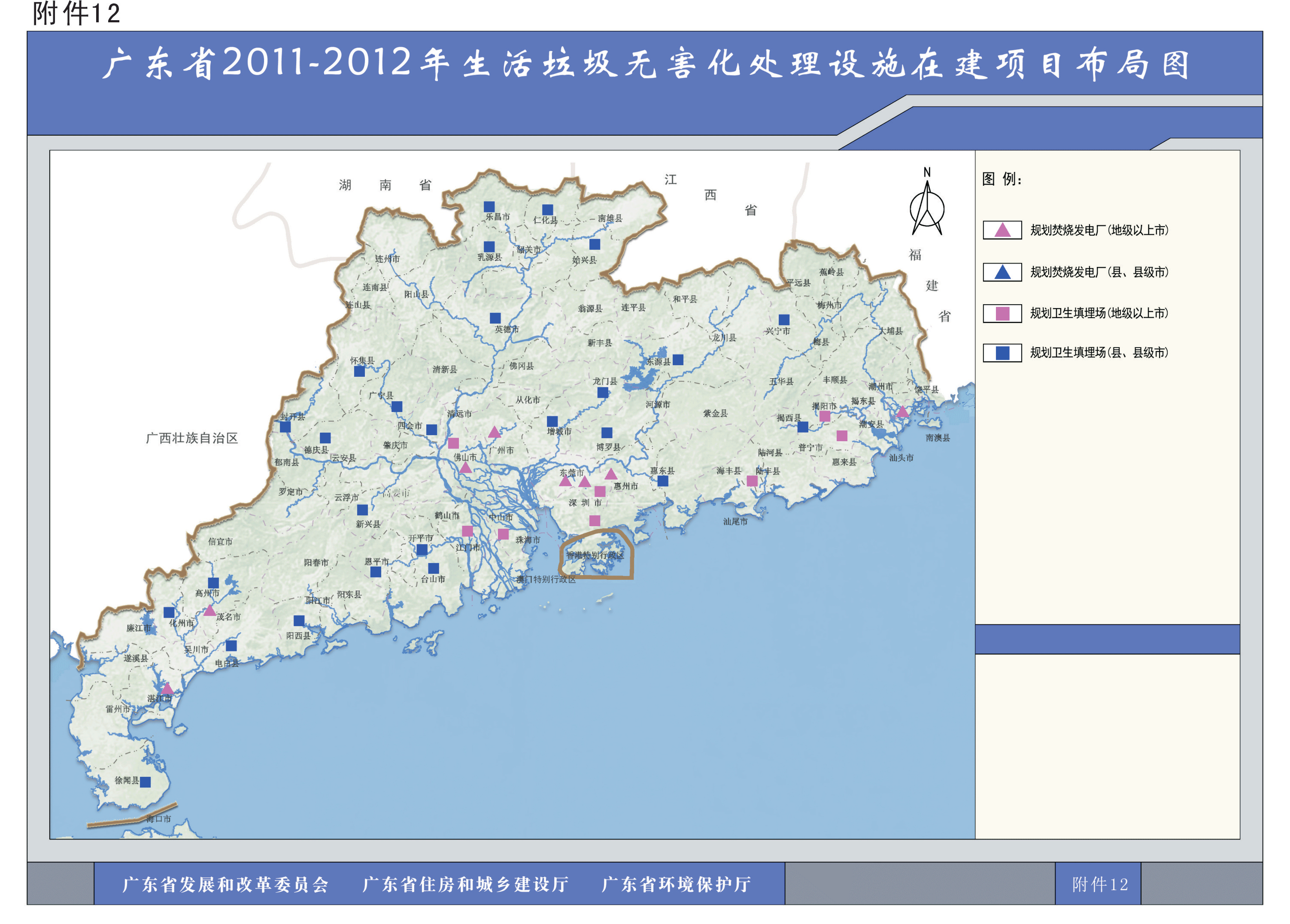
Task: Click the blue square marker above 兴宁市
Action: 784,320
